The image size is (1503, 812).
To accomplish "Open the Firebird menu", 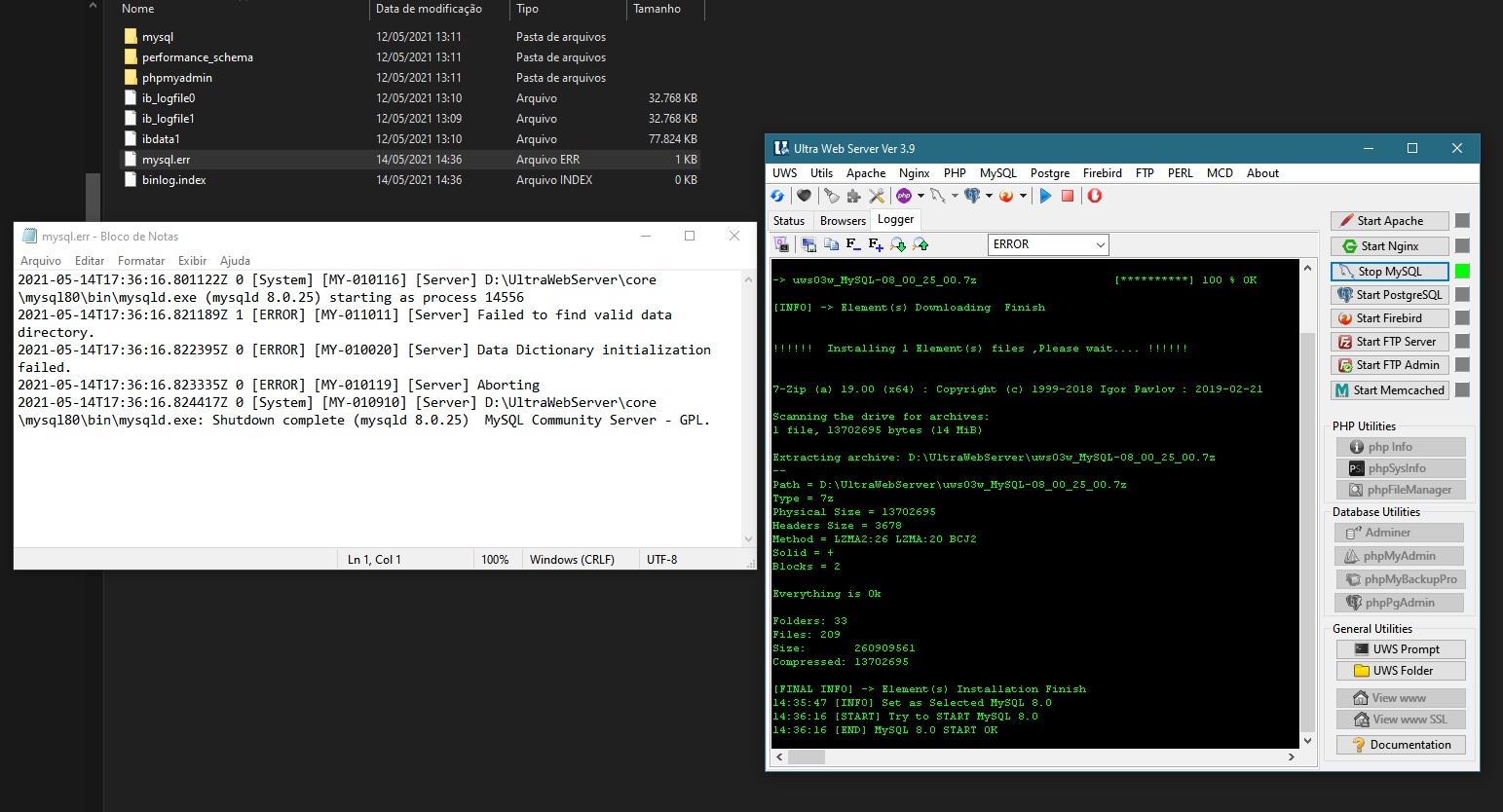I will (x=1102, y=173).
